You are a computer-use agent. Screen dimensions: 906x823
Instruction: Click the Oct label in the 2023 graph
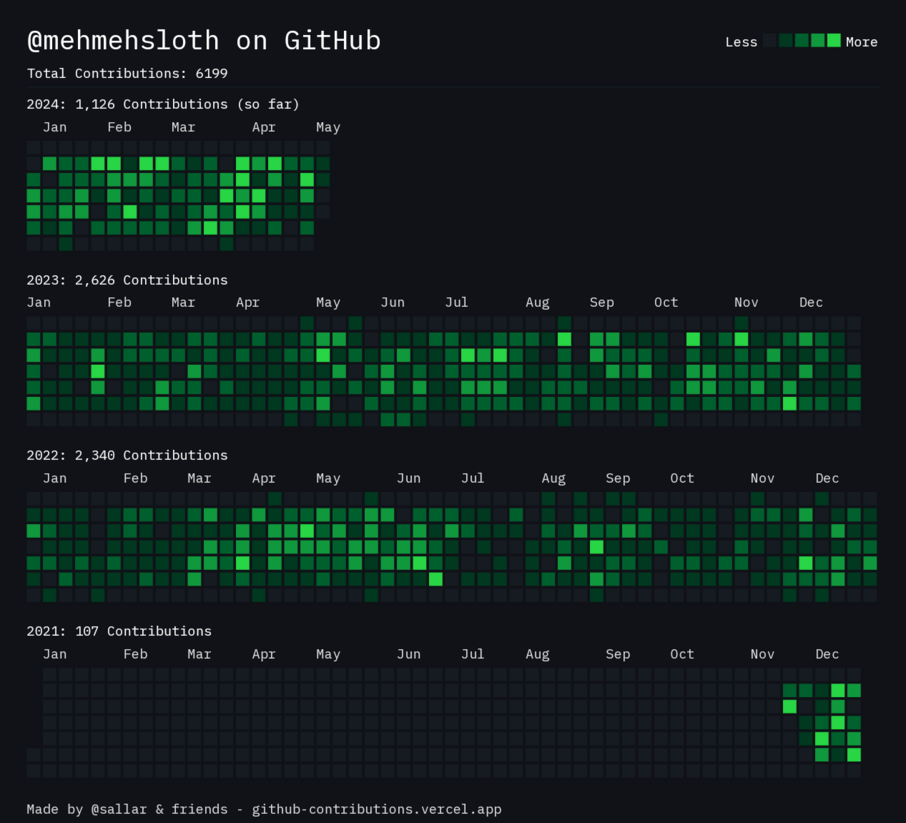666,302
